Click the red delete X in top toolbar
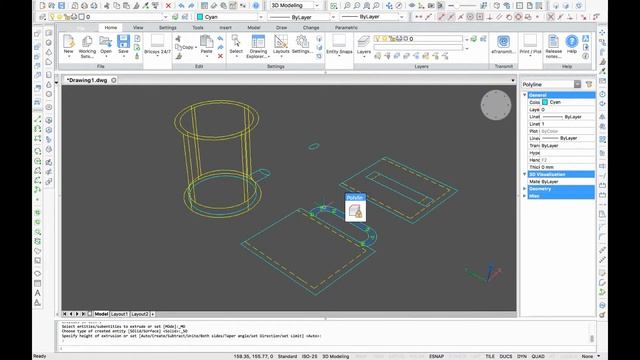 point(168,6)
